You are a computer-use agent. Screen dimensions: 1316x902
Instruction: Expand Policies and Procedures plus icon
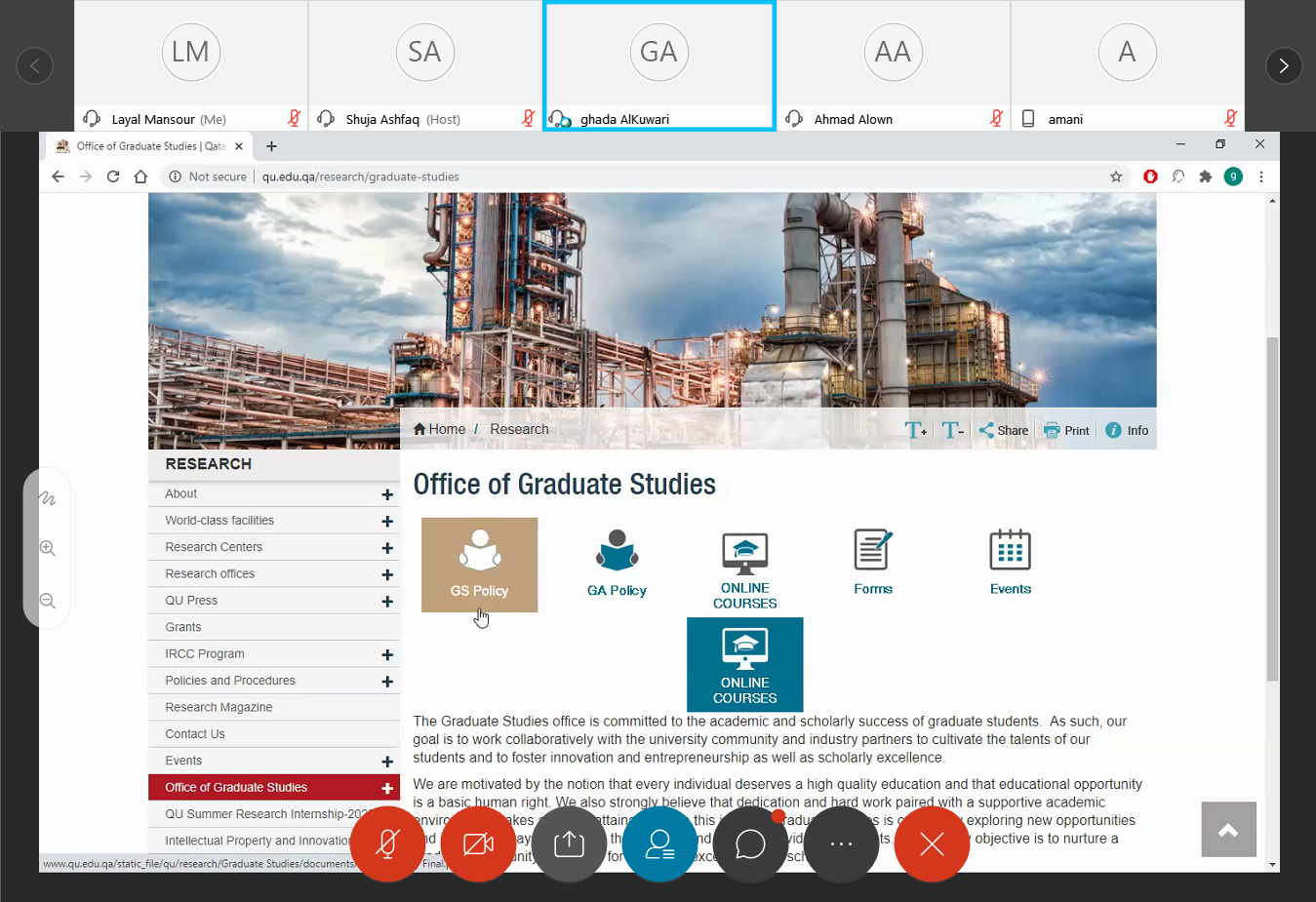[x=387, y=682]
